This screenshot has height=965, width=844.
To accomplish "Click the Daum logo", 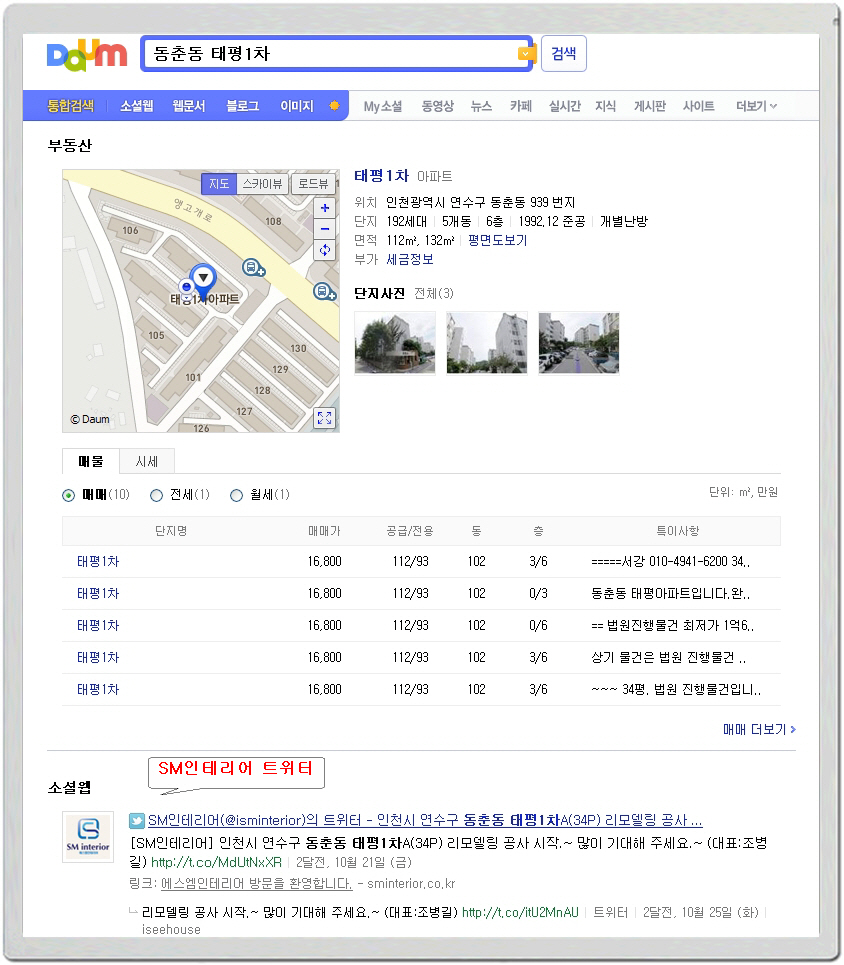I will (x=87, y=54).
